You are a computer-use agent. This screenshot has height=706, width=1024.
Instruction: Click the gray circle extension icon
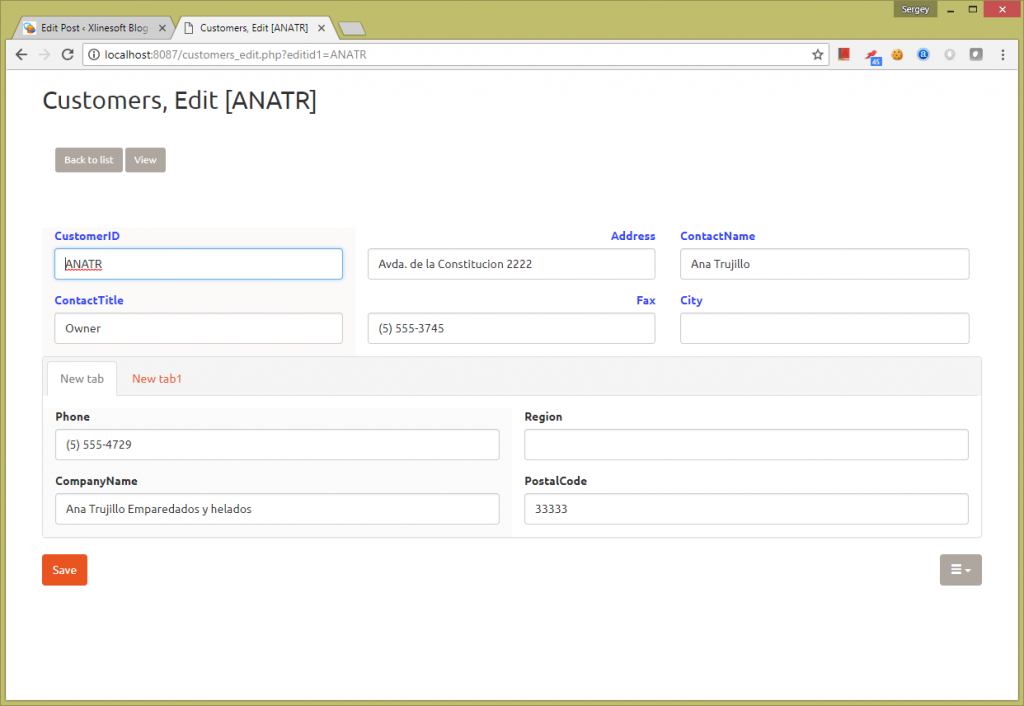coord(949,54)
